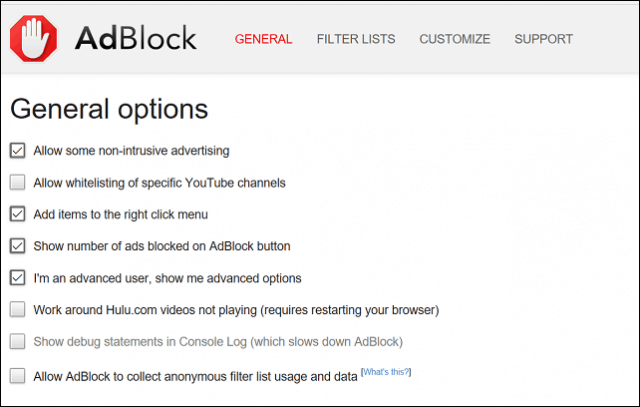Uncheck Add items to right click menu
The height and width of the screenshot is (407, 640).
(x=18, y=214)
